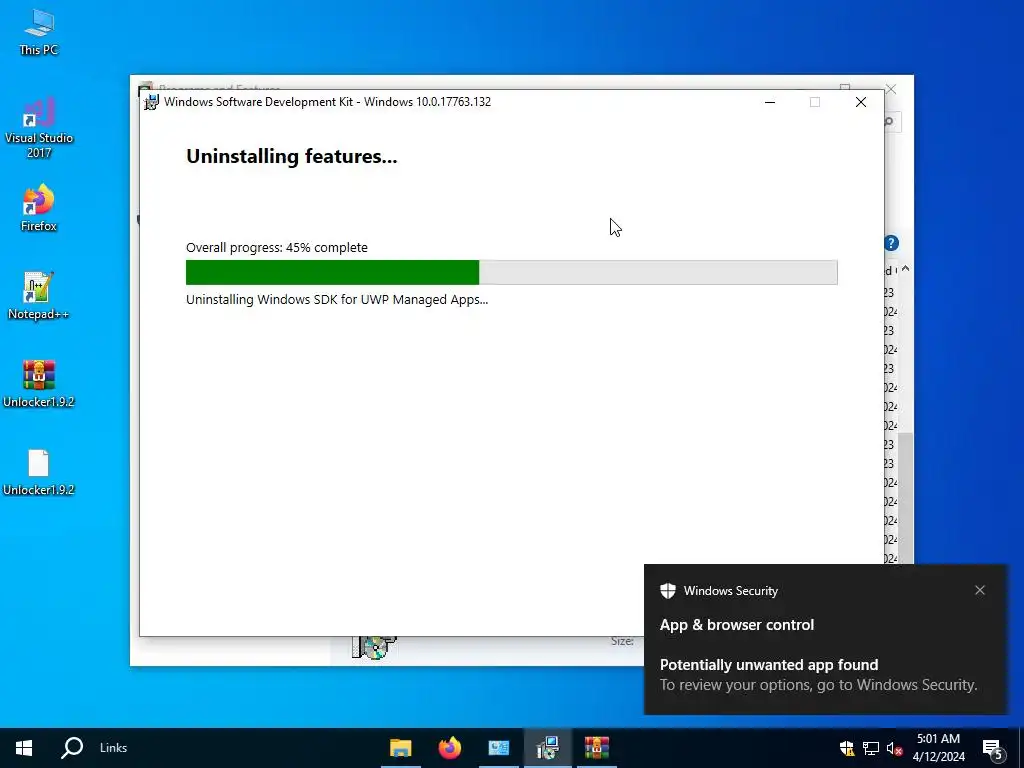Switch to Firefox in the taskbar
Image resolution: width=1024 pixels, height=768 pixels.
coord(449,748)
